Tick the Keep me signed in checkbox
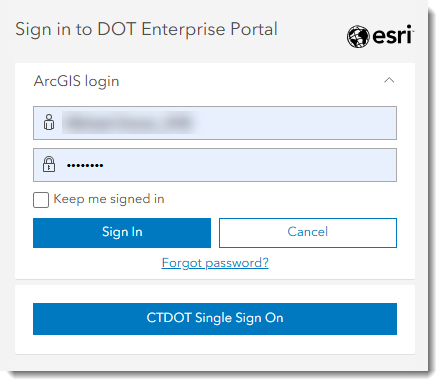The width and height of the screenshot is (443, 386). 41,200
